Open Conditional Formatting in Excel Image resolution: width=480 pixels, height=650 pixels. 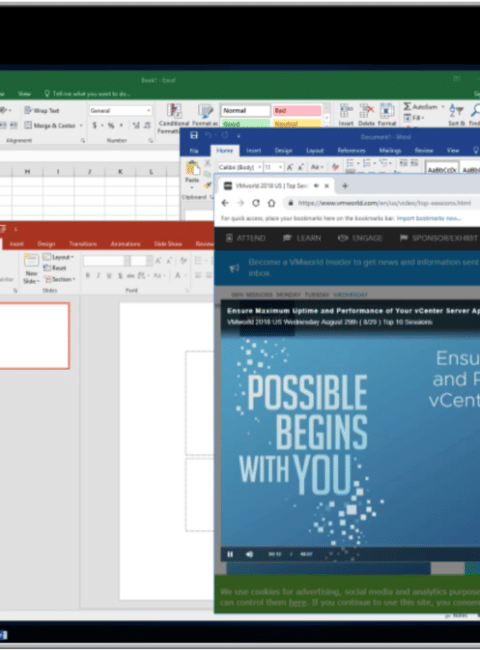[174, 119]
